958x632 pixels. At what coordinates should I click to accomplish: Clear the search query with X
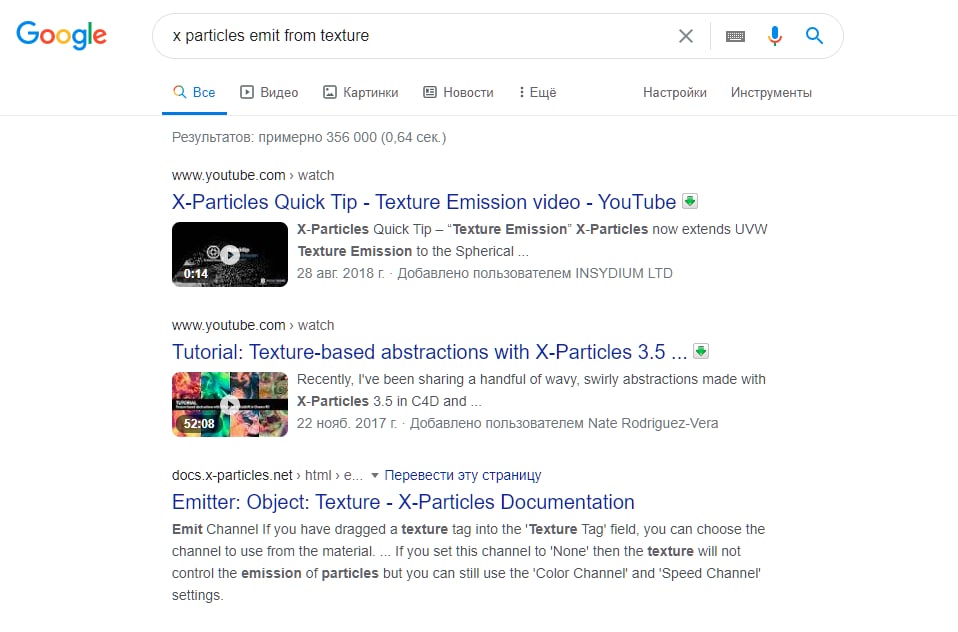click(686, 36)
